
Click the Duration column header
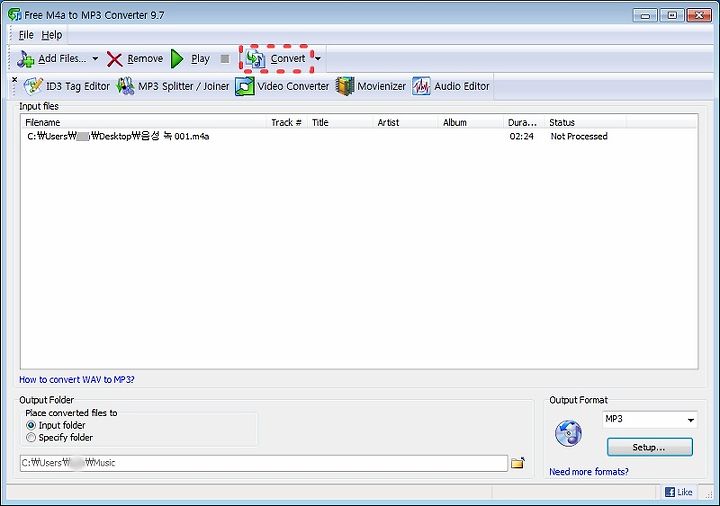(x=524, y=123)
